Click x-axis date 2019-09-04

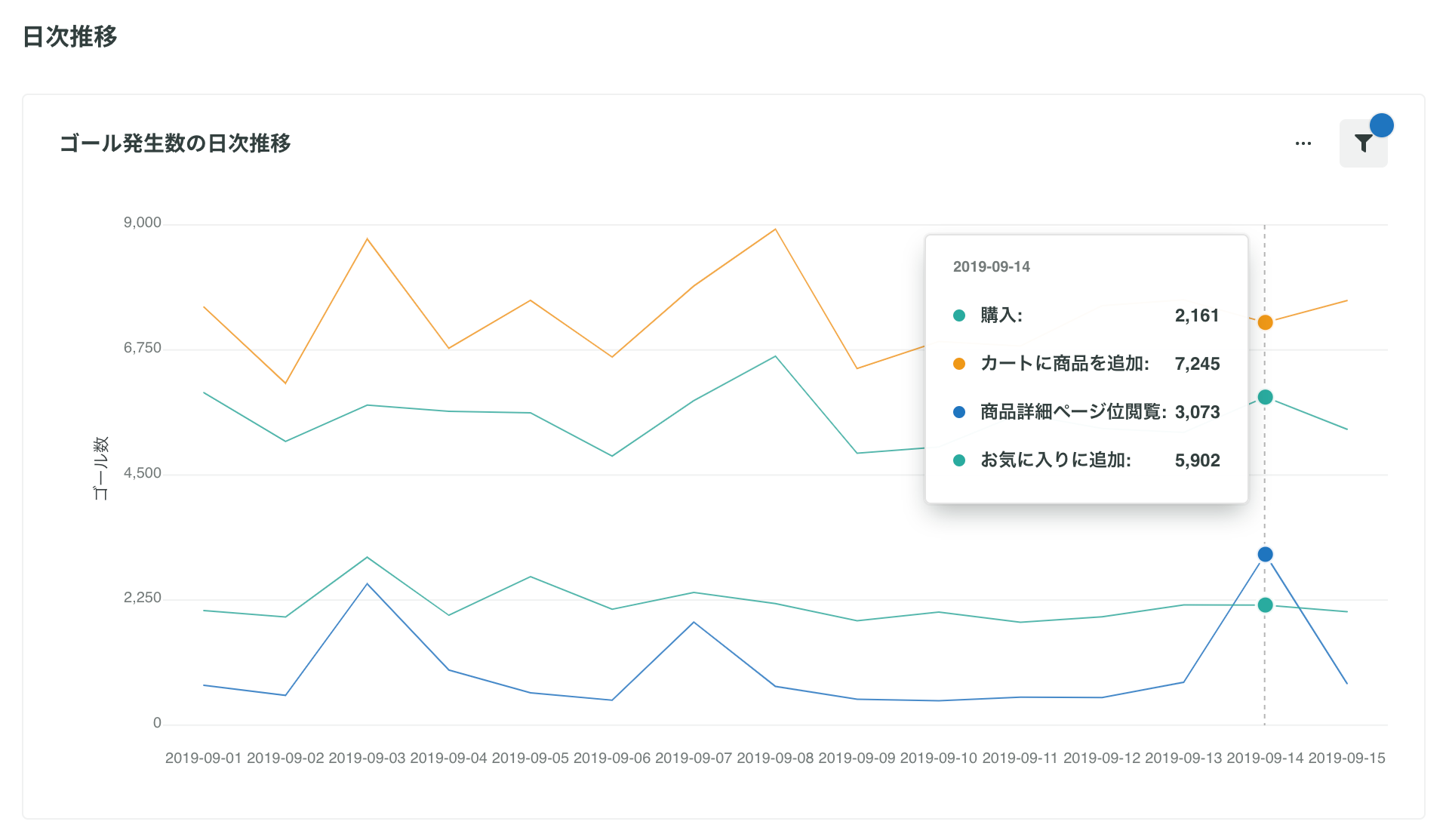tap(448, 758)
